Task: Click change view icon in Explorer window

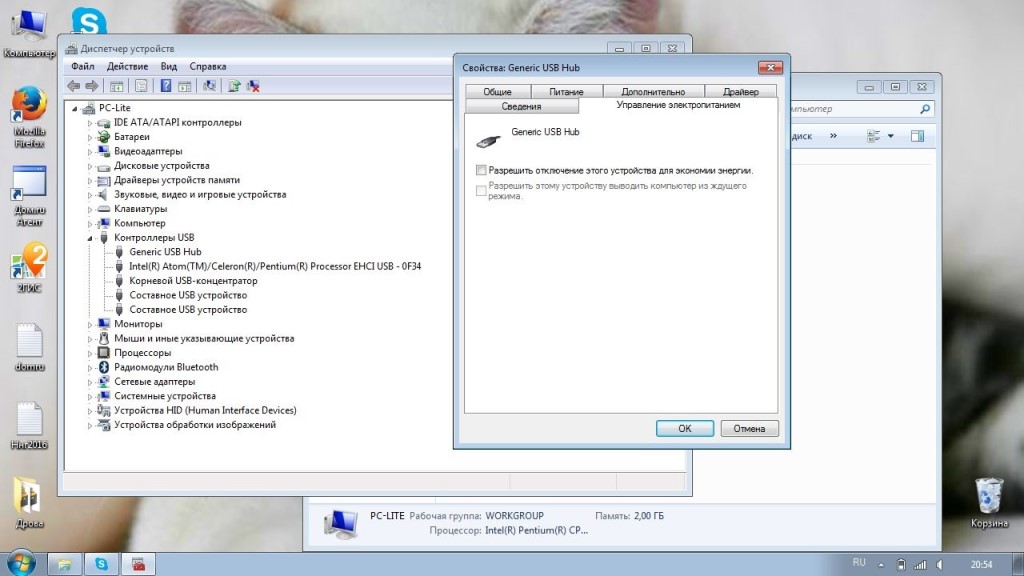Action: coord(873,136)
